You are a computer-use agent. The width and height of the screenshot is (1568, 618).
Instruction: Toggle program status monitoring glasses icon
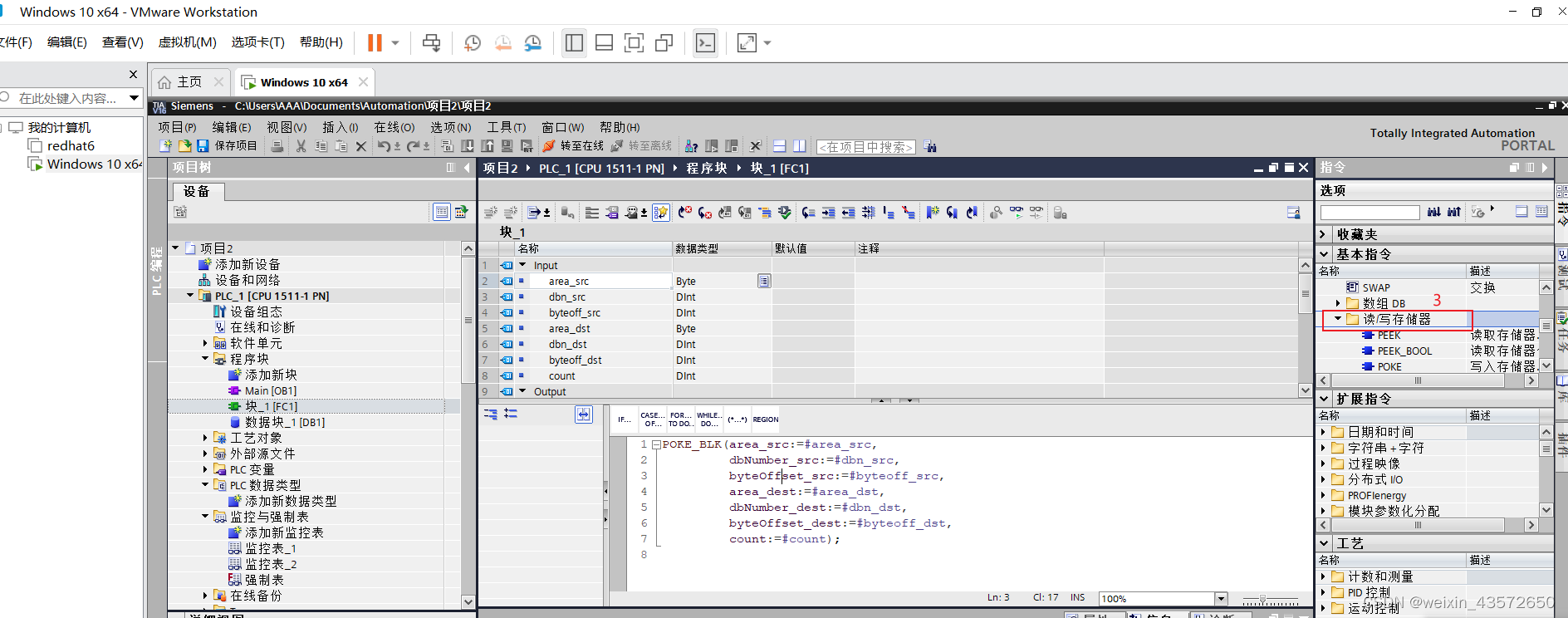(x=1017, y=213)
